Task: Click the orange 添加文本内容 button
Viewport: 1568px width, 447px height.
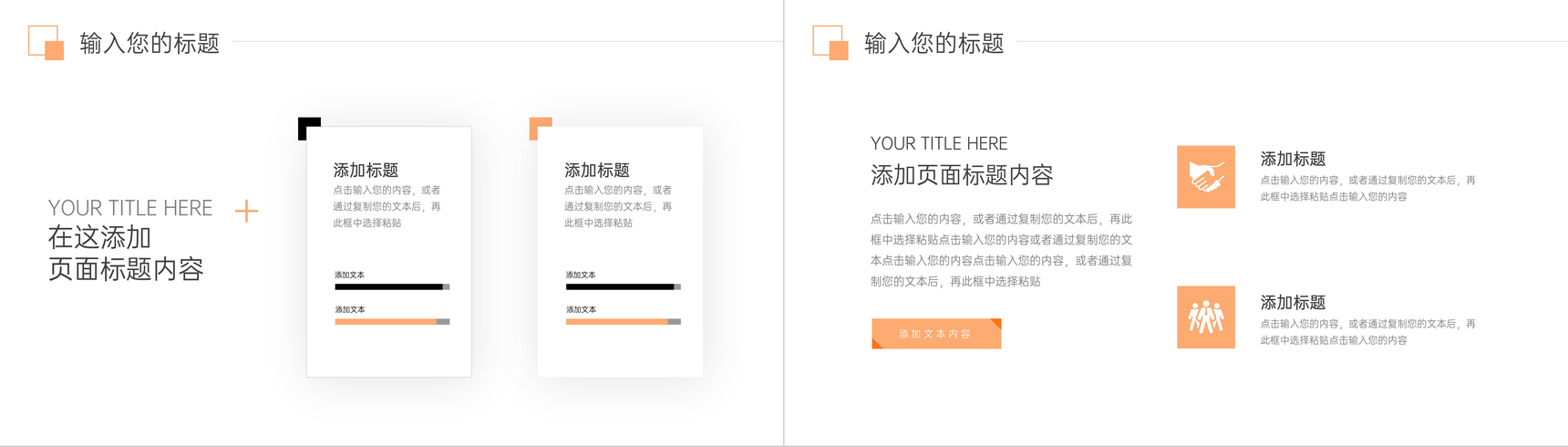Action: 936,334
